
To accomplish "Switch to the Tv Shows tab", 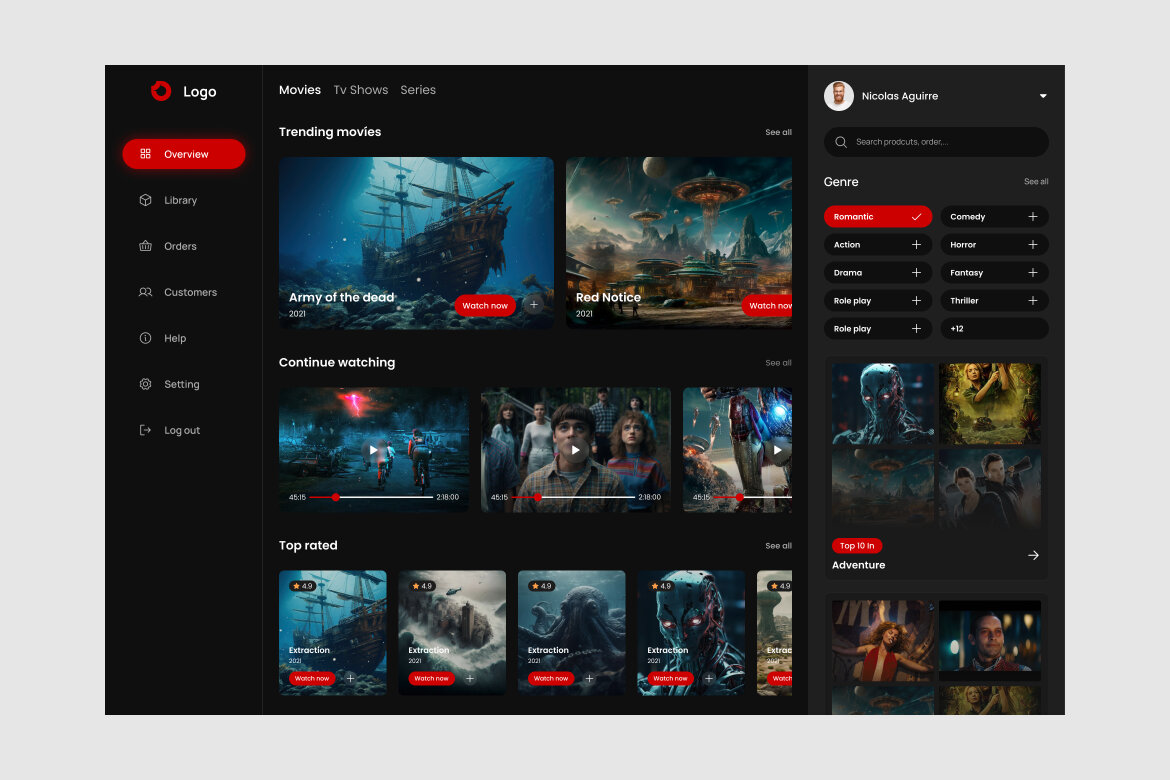I will pos(360,90).
